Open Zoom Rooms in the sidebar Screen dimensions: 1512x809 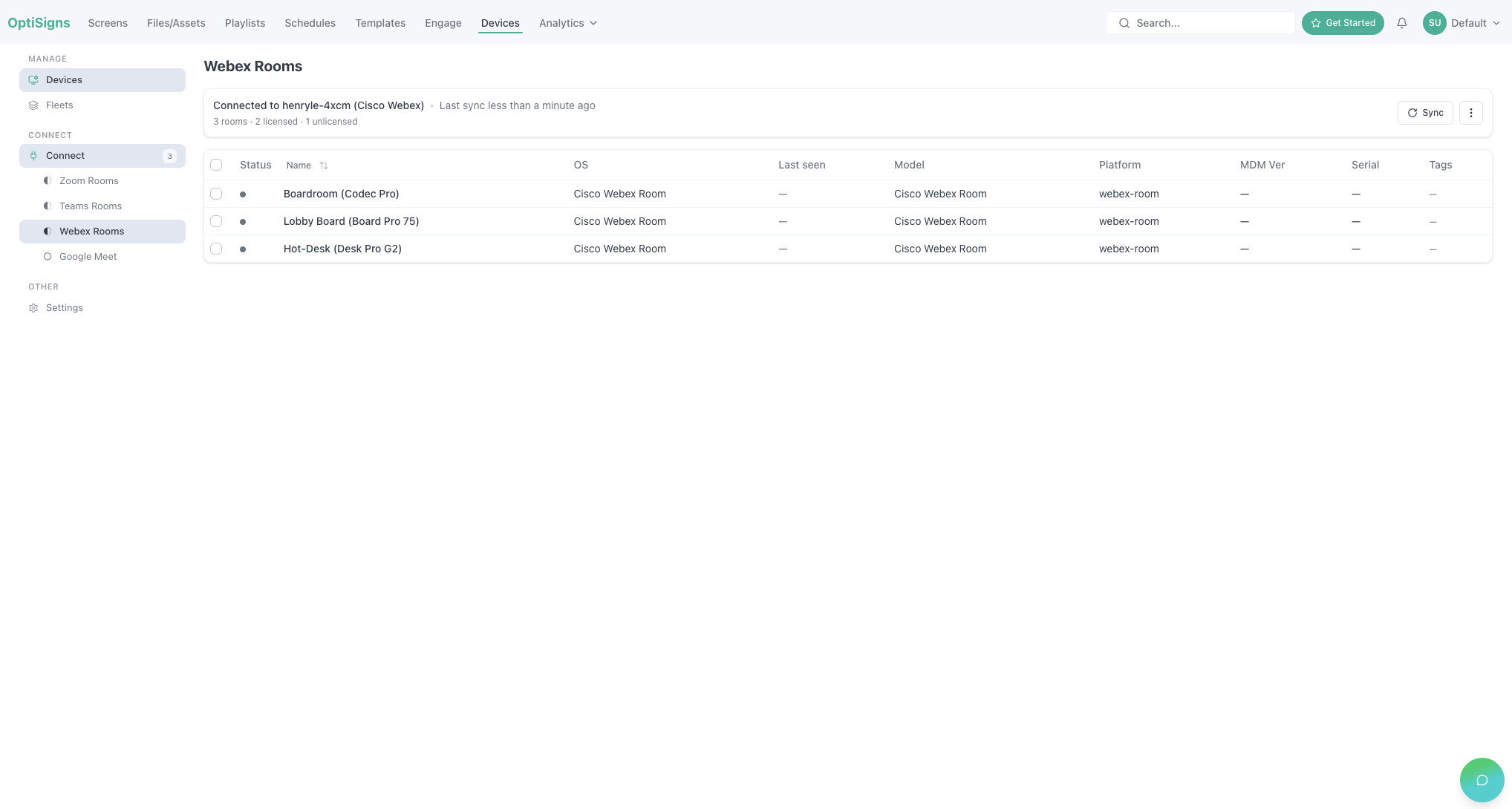pyautogui.click(x=102, y=181)
